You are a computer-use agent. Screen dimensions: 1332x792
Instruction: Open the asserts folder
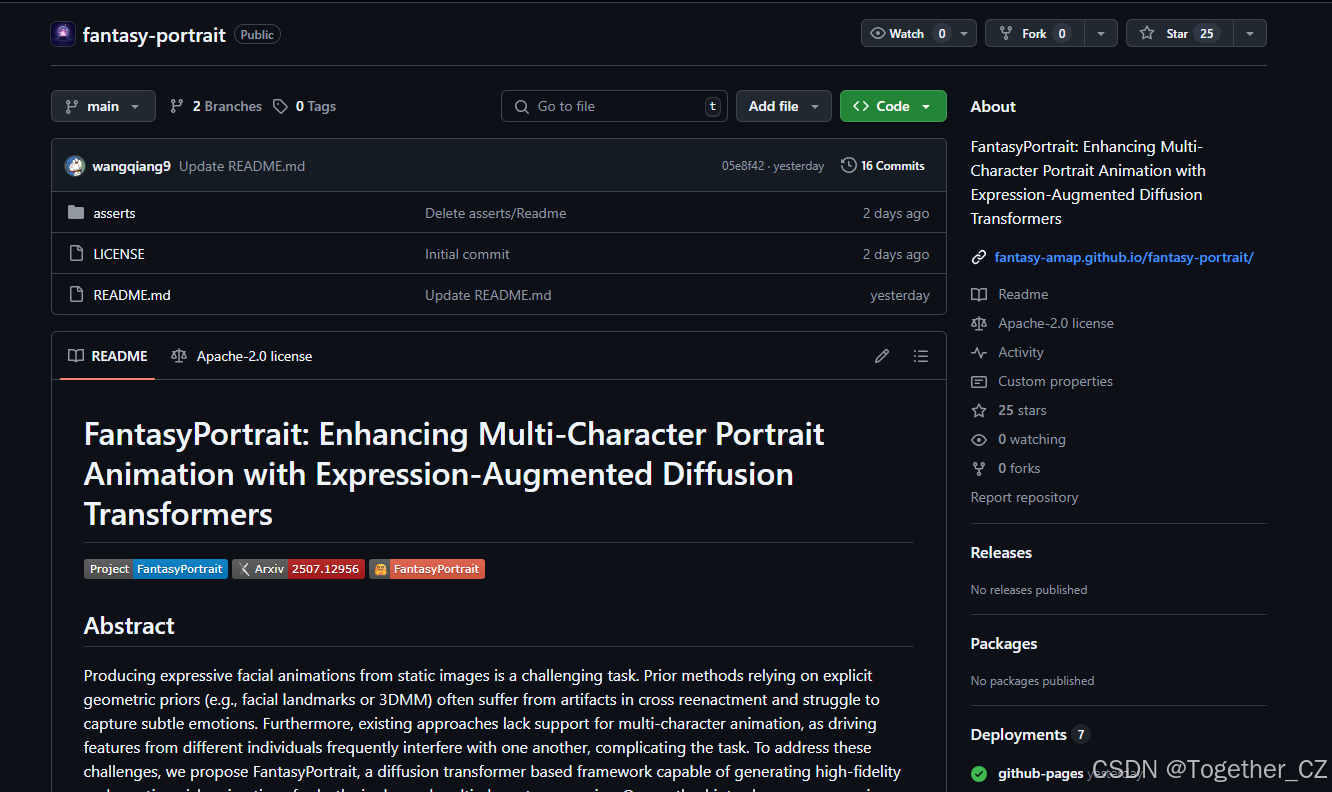[114, 212]
